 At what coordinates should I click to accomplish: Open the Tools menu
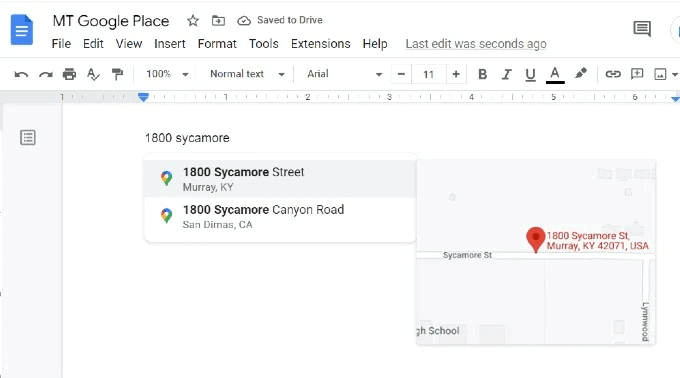point(264,44)
